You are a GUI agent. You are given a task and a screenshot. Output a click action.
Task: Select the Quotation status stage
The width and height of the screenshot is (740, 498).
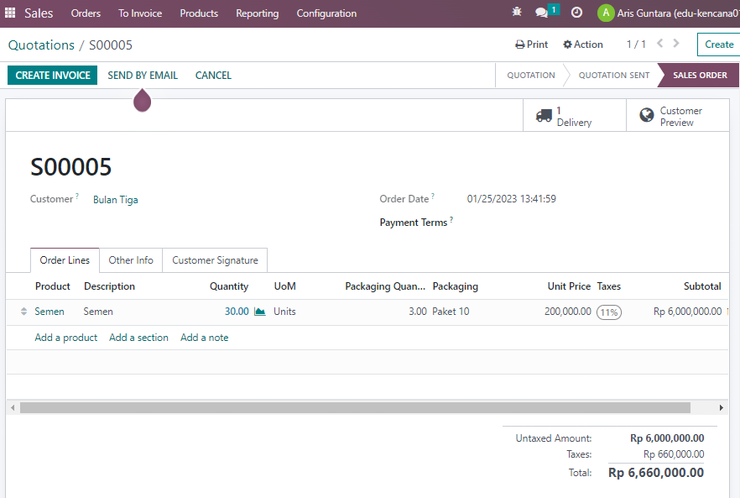[531, 75]
